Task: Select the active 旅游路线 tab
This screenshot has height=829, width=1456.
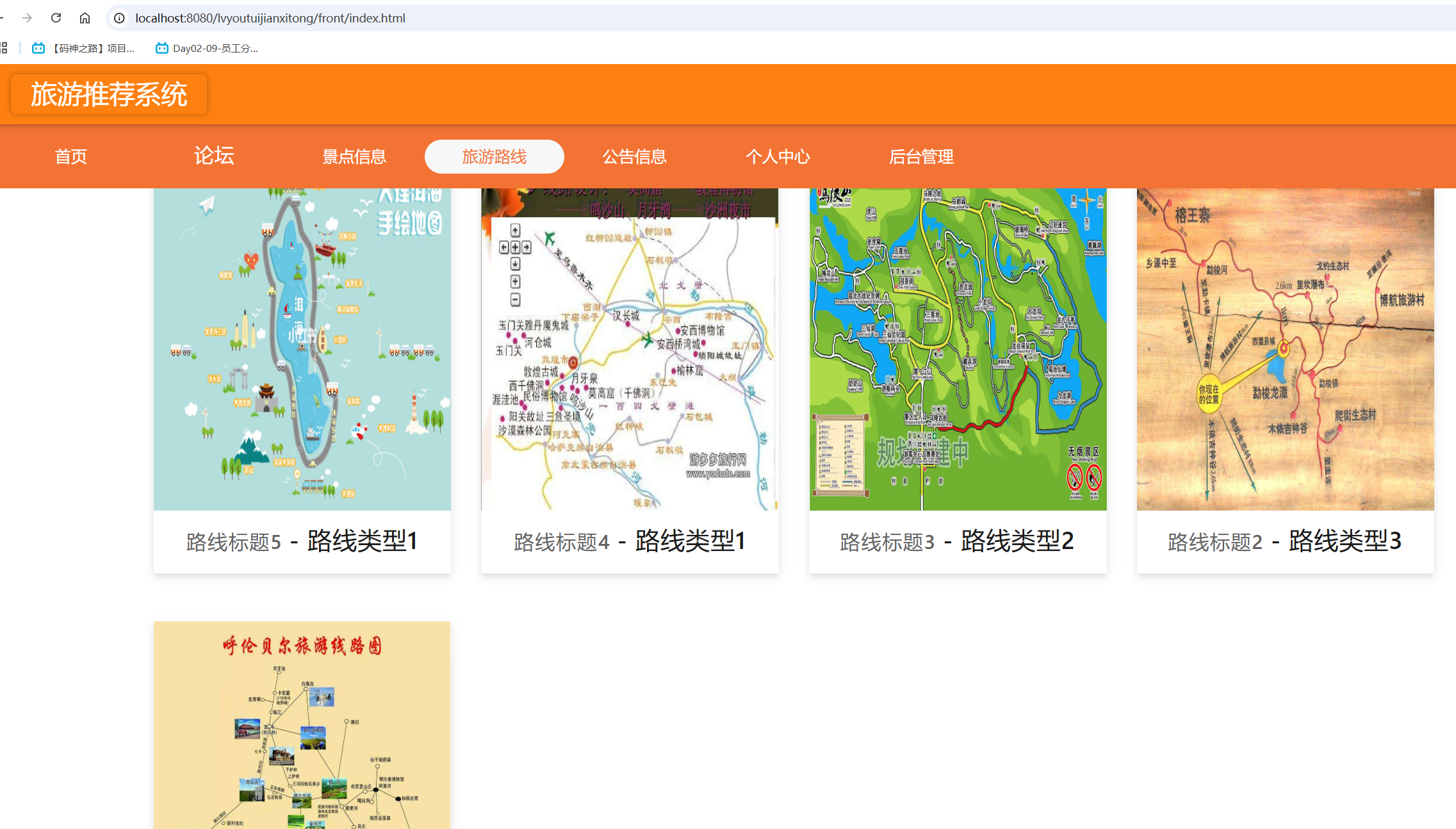Action: [494, 156]
